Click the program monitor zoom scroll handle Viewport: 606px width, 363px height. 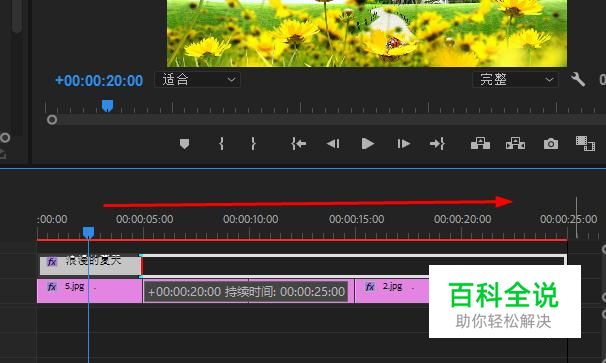click(x=52, y=120)
